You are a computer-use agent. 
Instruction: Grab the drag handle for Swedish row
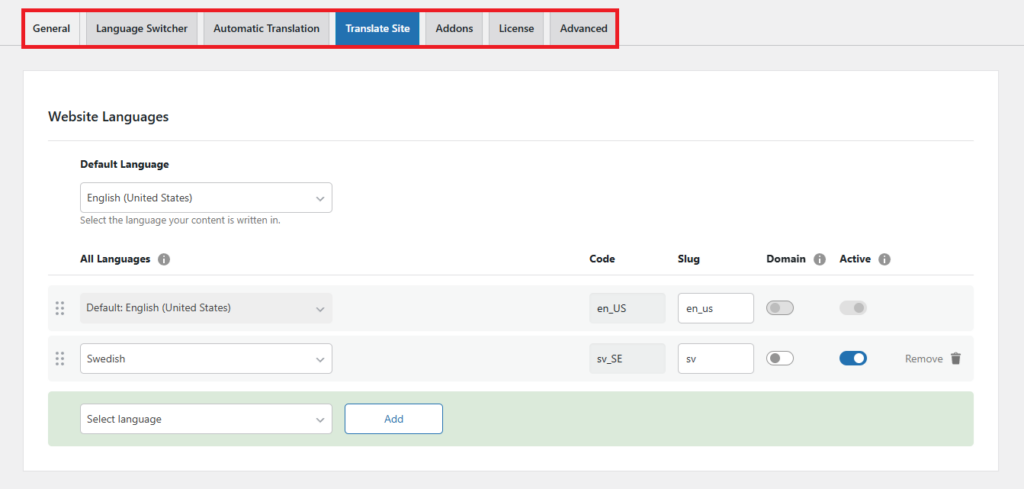point(59,358)
